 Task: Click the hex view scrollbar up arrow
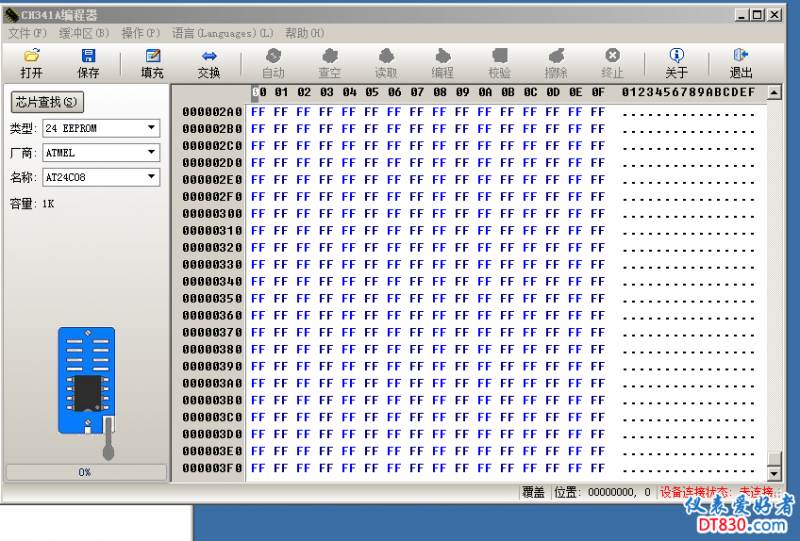click(774, 93)
